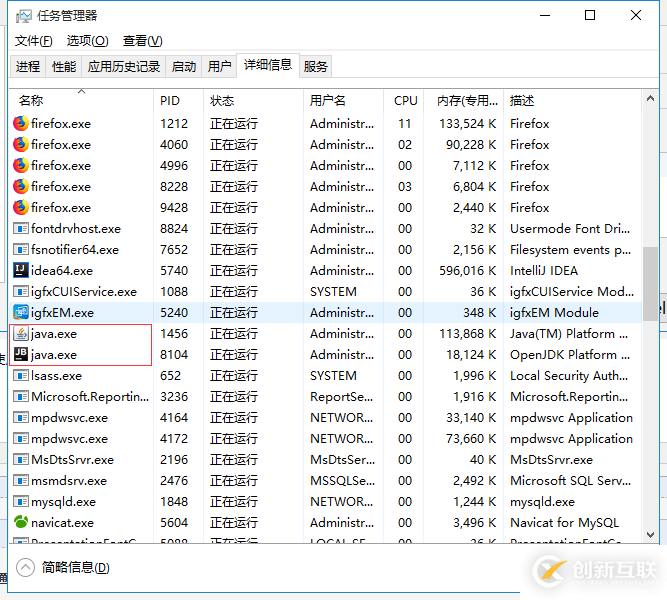Click the Firefox icon for PID 8228
667x600 pixels.
click(20, 186)
